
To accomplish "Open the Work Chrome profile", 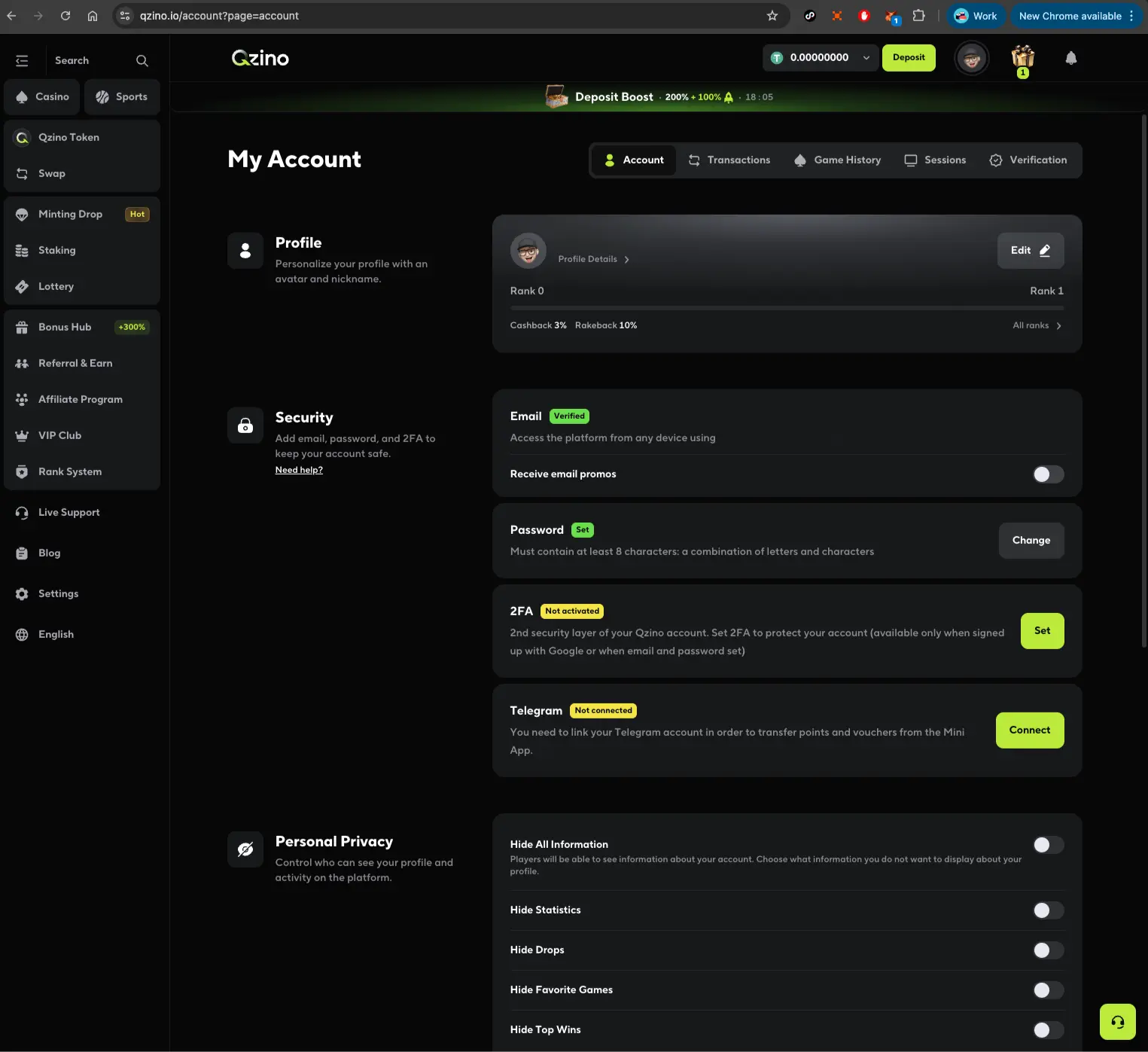I will (976, 16).
